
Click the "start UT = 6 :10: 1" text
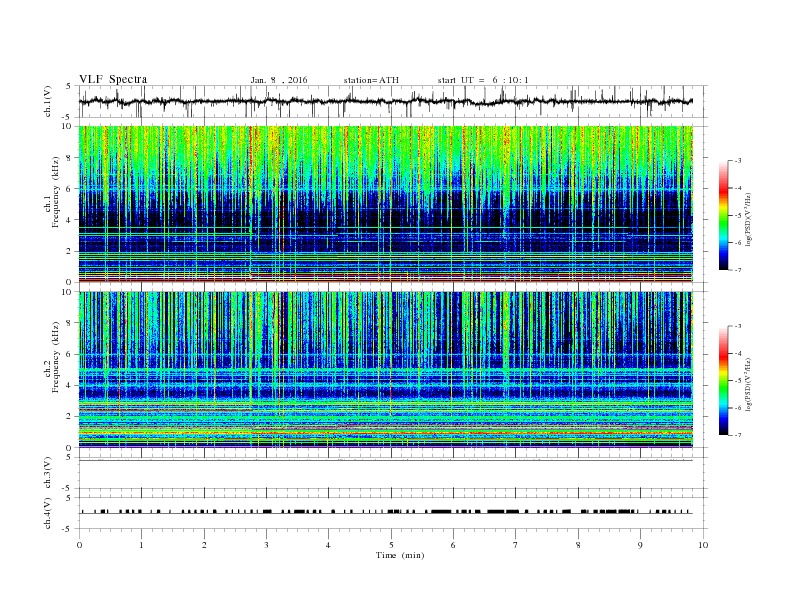[x=483, y=80]
